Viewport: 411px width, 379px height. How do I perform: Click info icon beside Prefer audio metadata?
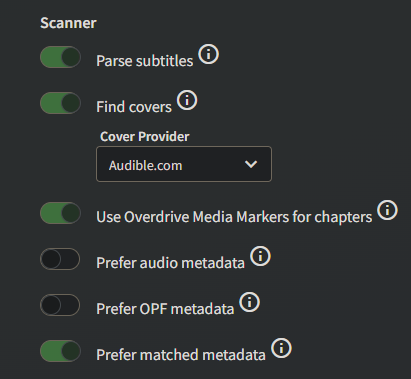coord(260,256)
